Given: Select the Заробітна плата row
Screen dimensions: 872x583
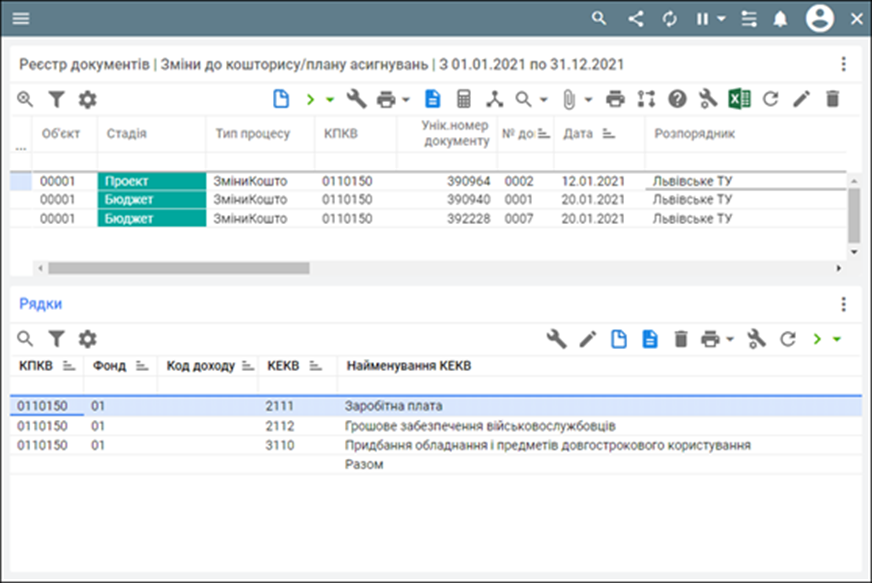Looking at the screenshot, I should pos(394,406).
